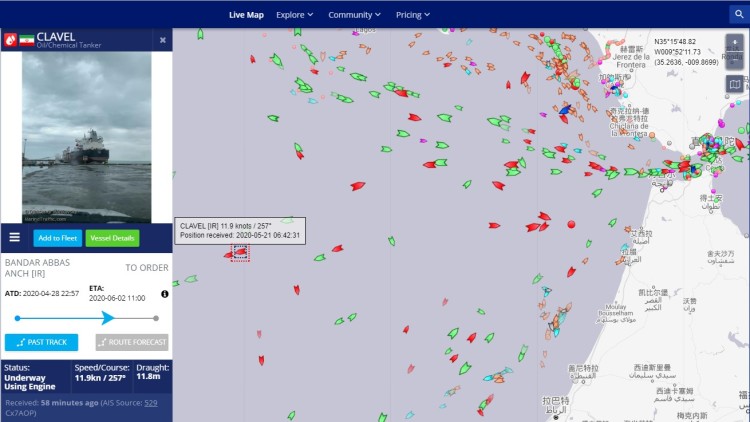
Task: Go to Live Map tab
Action: [x=246, y=15]
